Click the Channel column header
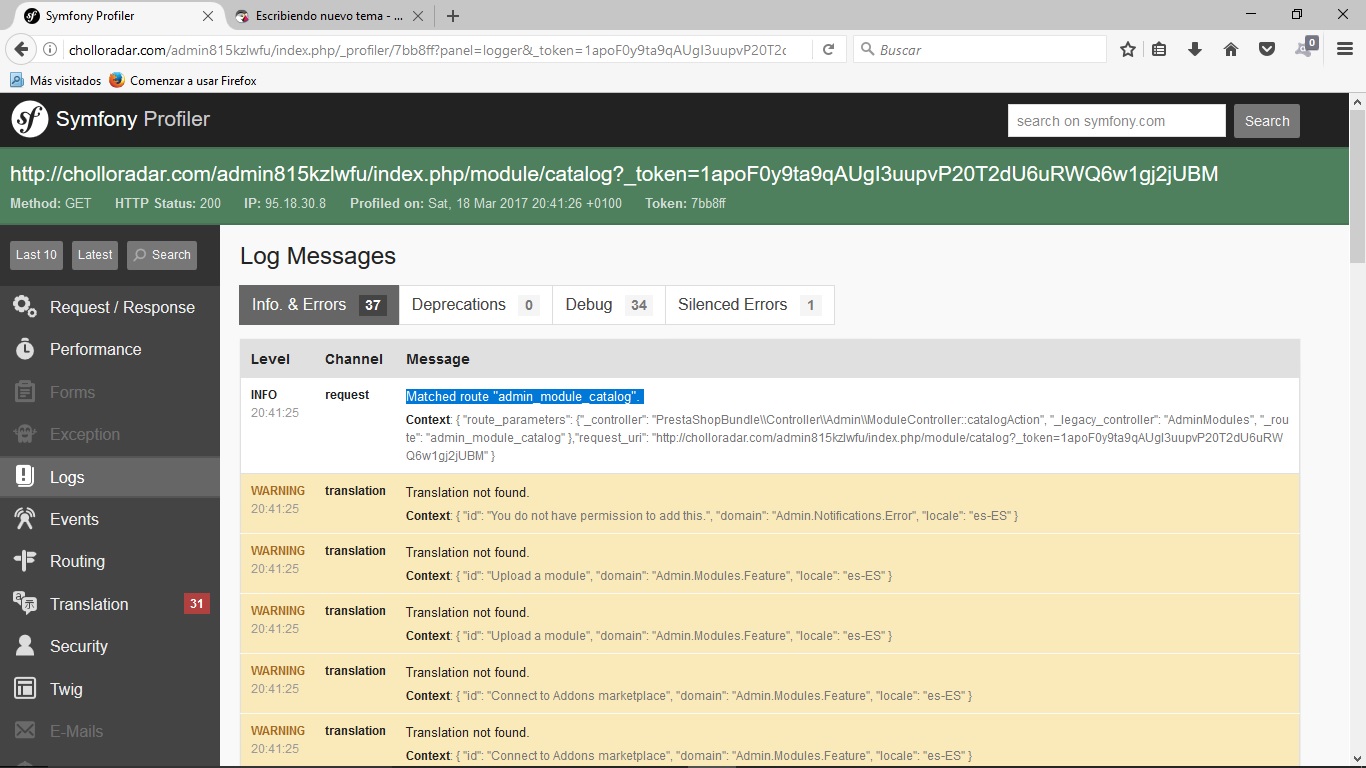Image resolution: width=1366 pixels, height=768 pixels. [354, 359]
